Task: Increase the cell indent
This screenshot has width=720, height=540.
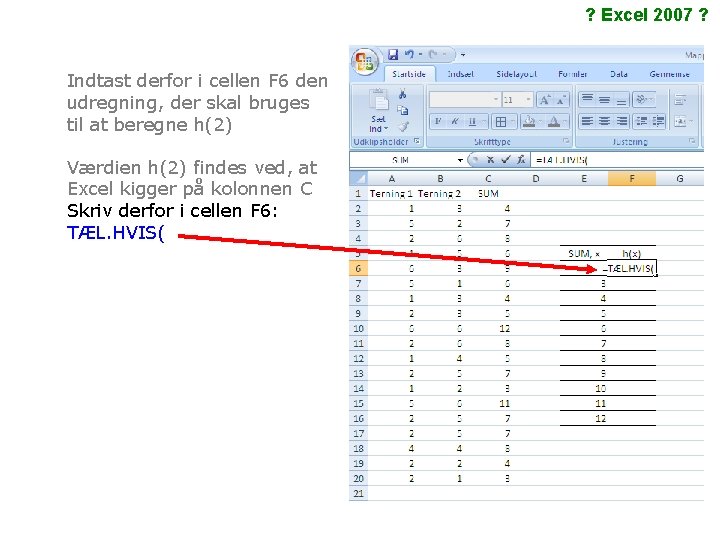Action: [658, 121]
